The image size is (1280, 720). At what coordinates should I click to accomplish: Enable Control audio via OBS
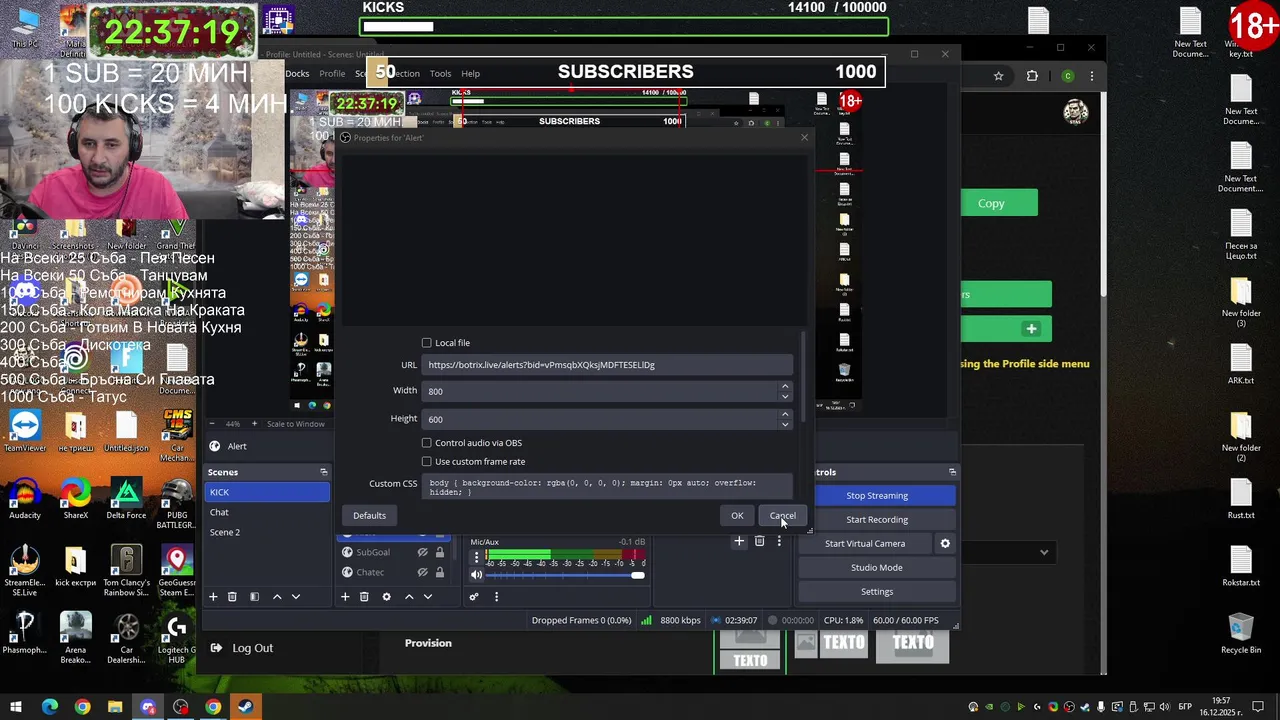tap(427, 443)
